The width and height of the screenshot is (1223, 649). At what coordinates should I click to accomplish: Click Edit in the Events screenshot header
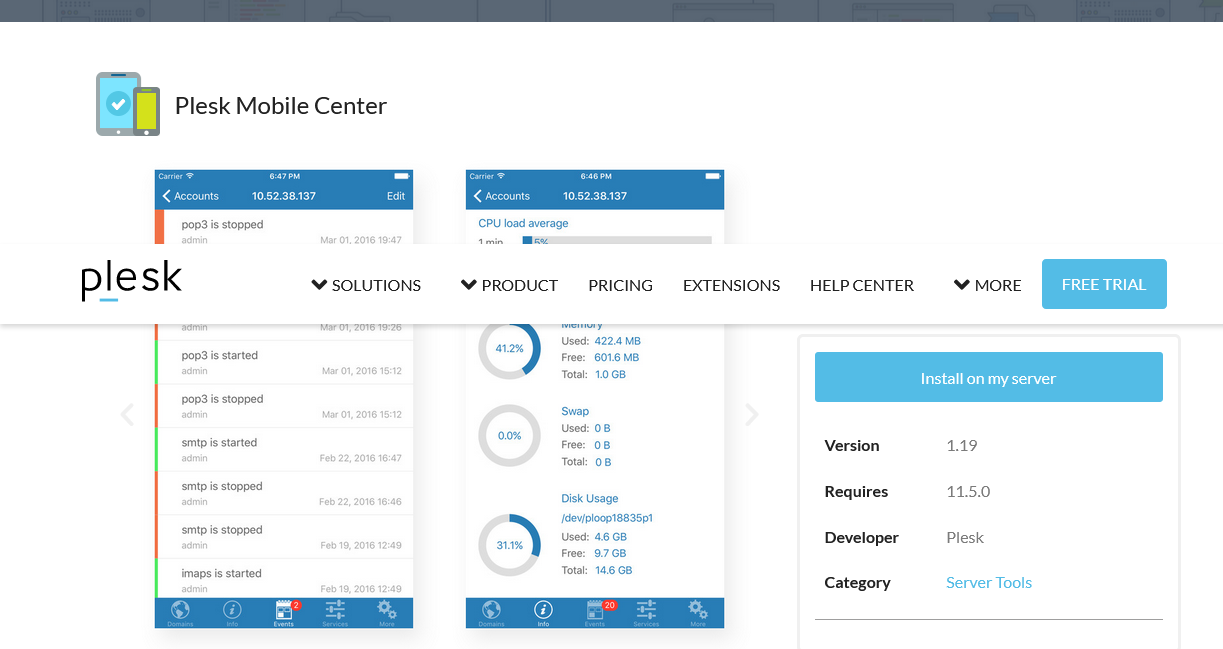tap(396, 196)
